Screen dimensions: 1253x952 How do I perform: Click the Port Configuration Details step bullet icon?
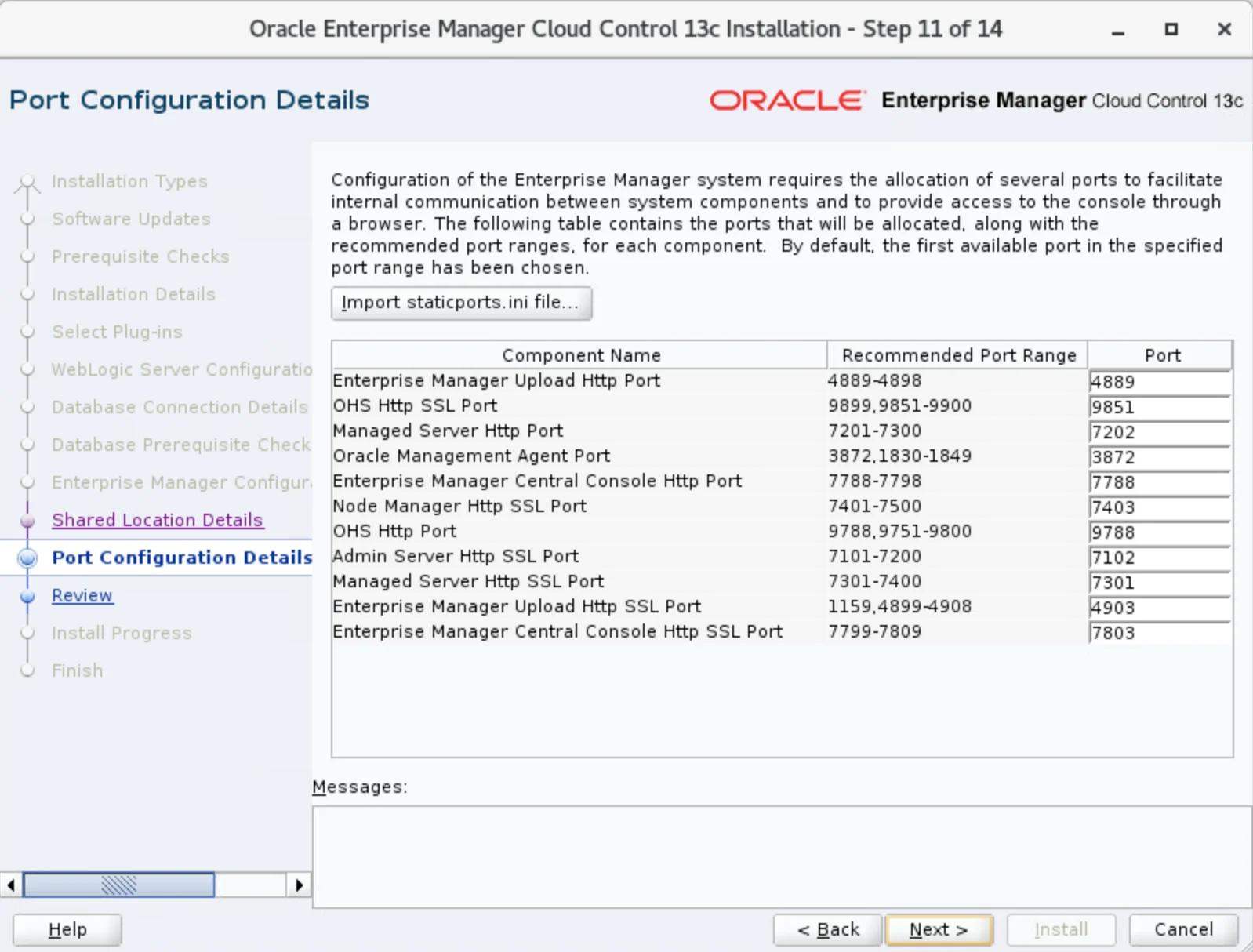click(x=27, y=558)
